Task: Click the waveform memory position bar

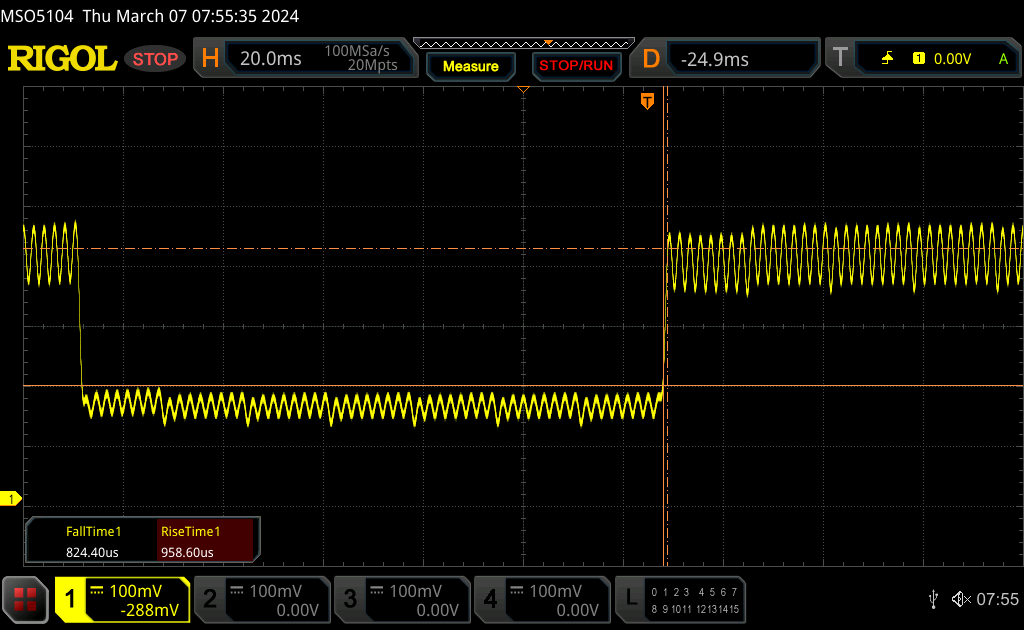Action: [x=522, y=44]
